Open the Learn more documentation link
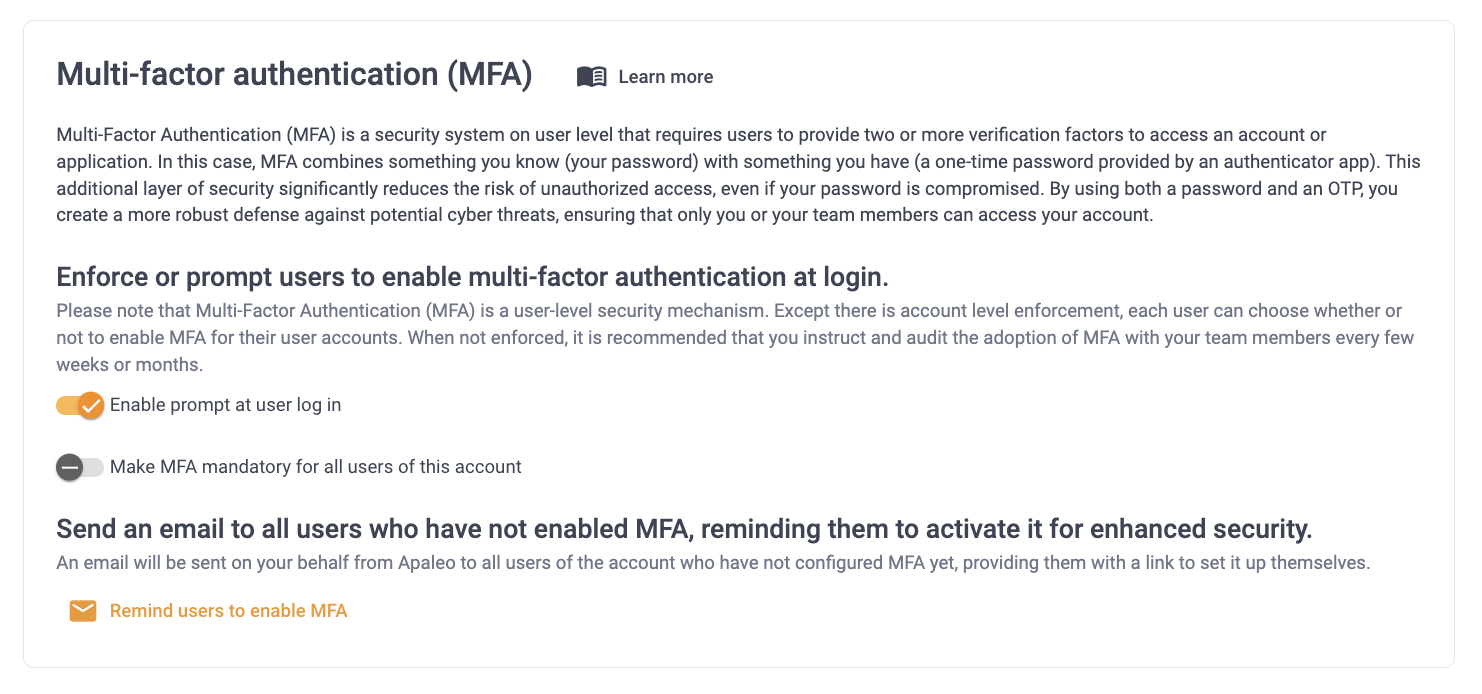This screenshot has height=694, width=1482. [x=645, y=77]
